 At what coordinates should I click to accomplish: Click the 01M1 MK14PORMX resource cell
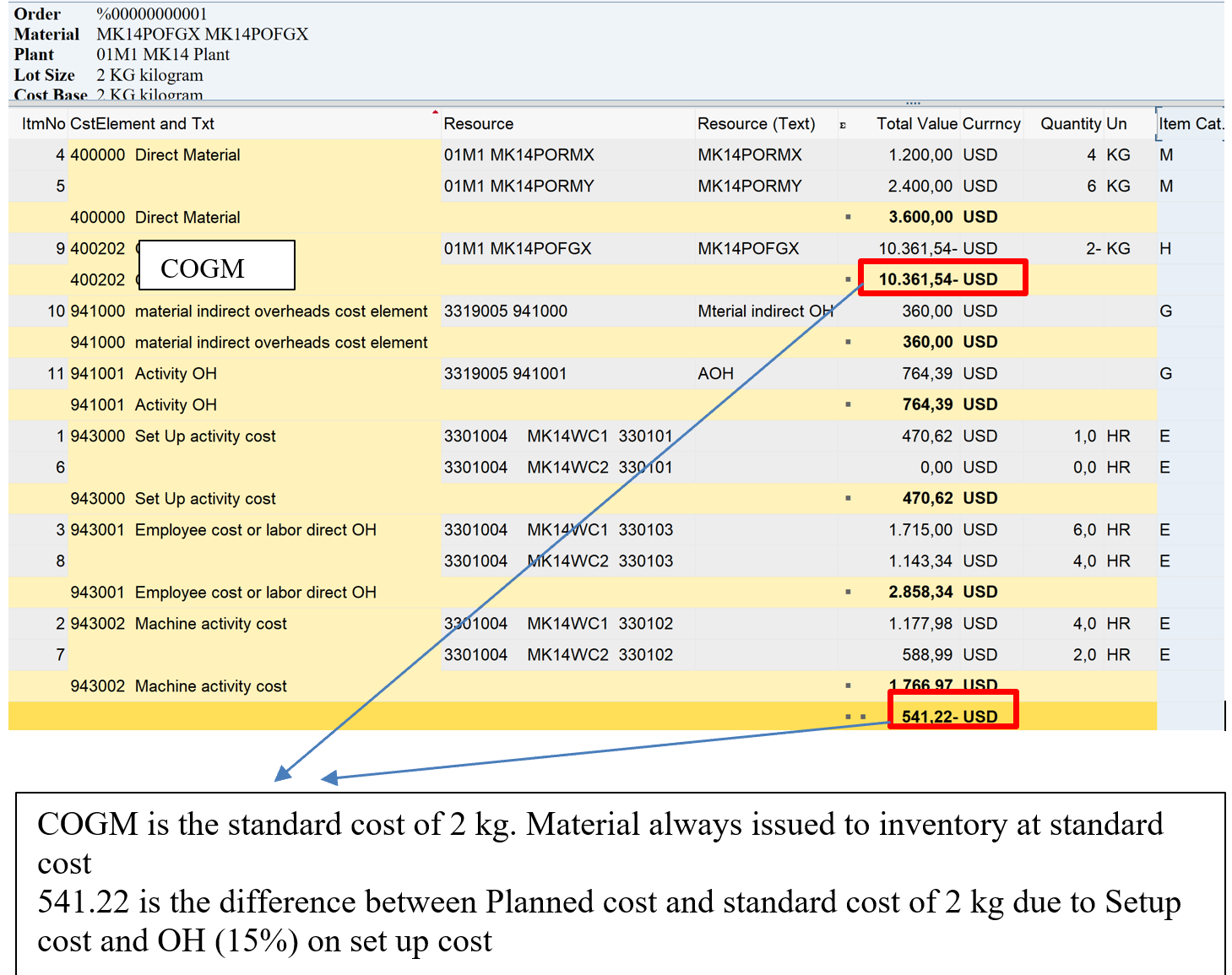coord(518,155)
